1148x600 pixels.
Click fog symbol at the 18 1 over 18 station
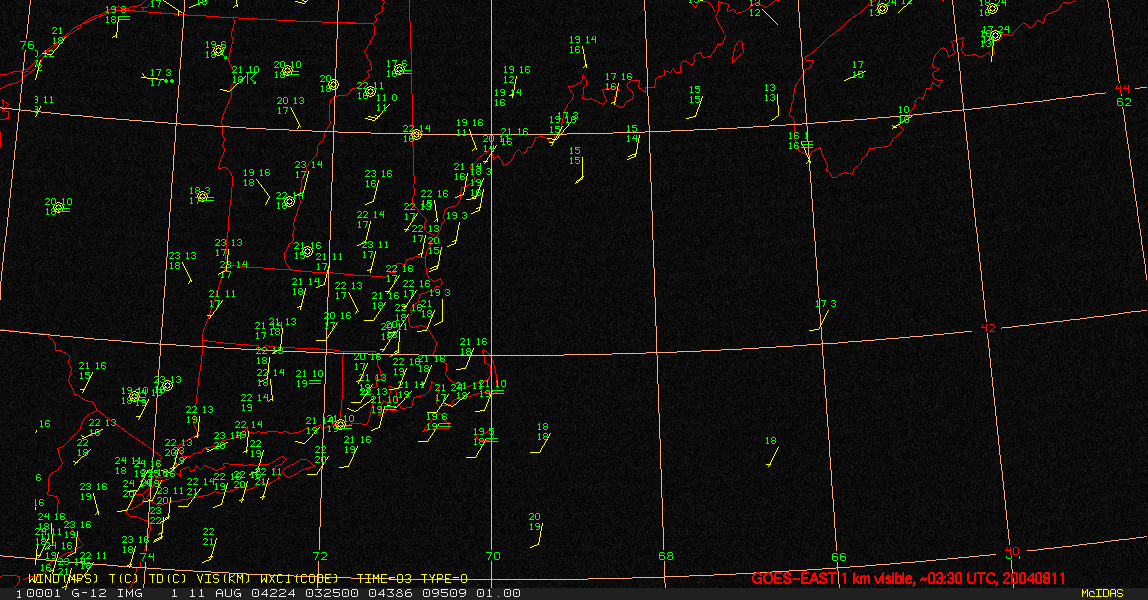pos(807,145)
